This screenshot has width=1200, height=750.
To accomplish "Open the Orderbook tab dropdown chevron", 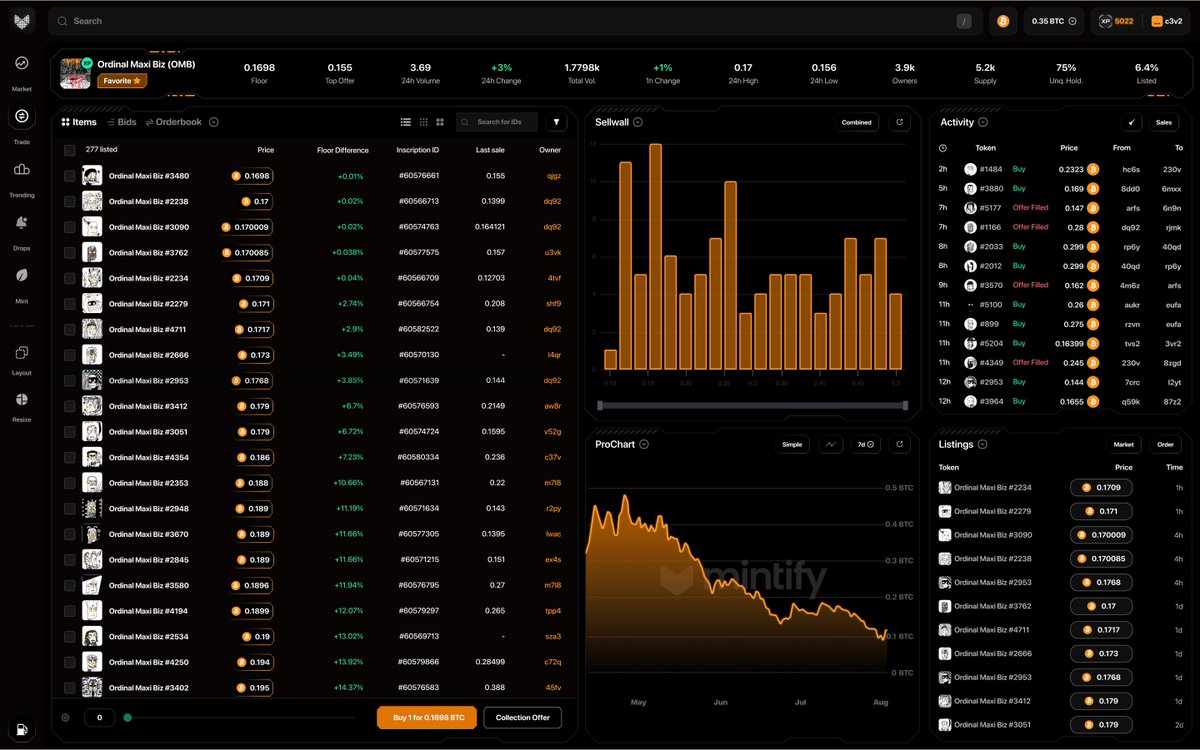I will (214, 122).
